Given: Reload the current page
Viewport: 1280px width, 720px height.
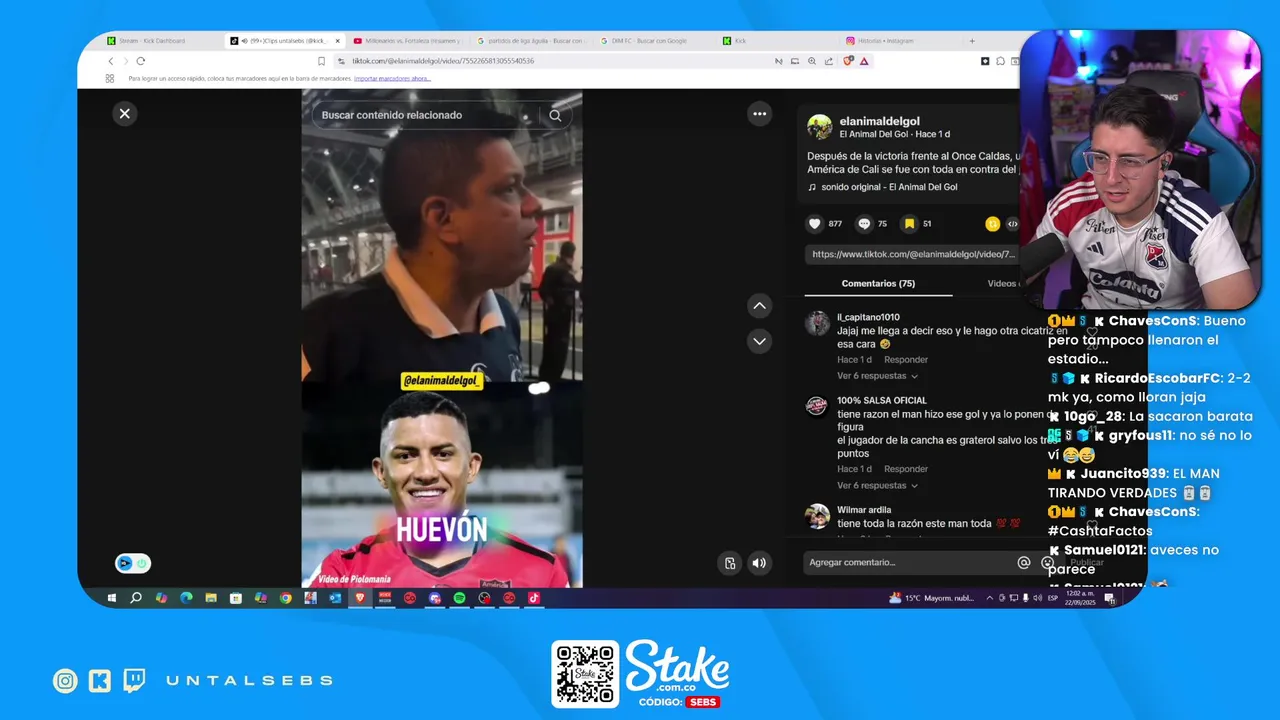Looking at the screenshot, I should [140, 61].
